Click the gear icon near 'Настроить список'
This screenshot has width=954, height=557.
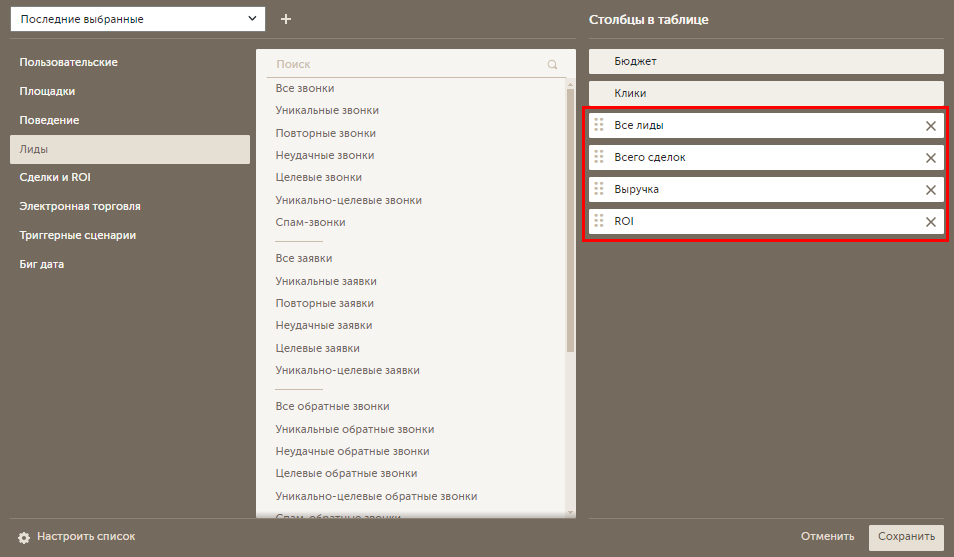tap(24, 537)
